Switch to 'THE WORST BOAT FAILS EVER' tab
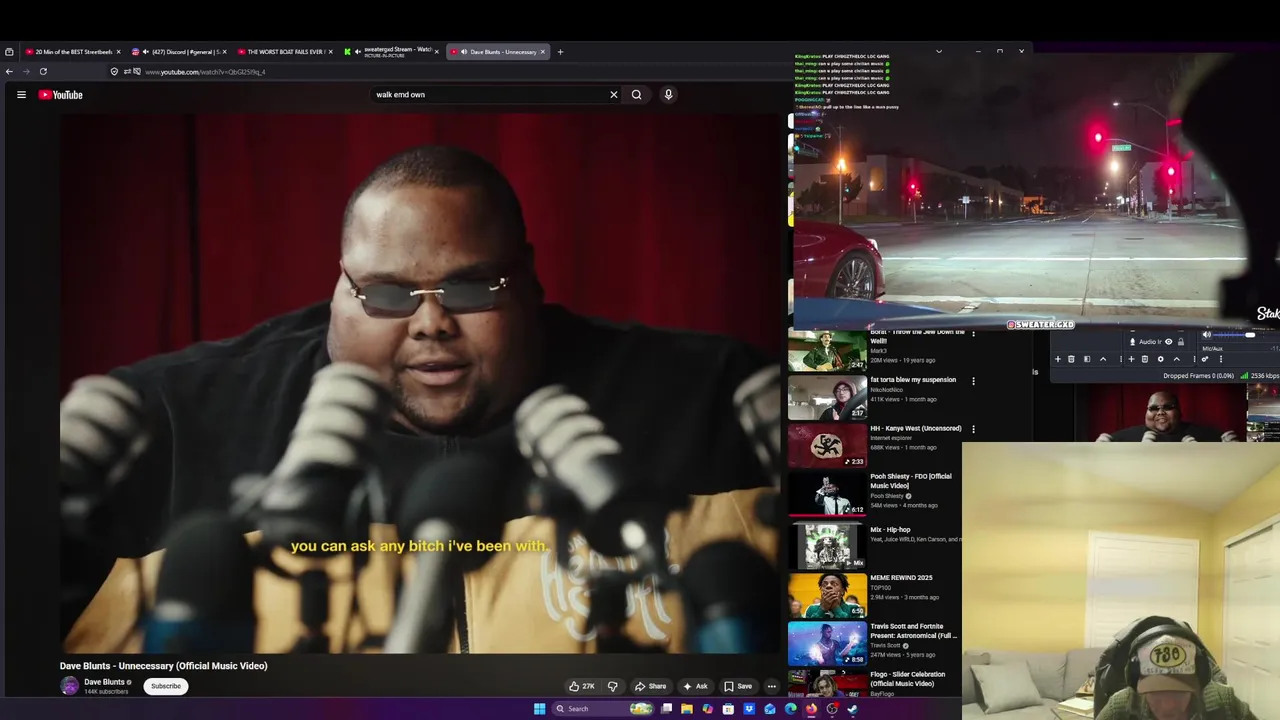 point(283,52)
